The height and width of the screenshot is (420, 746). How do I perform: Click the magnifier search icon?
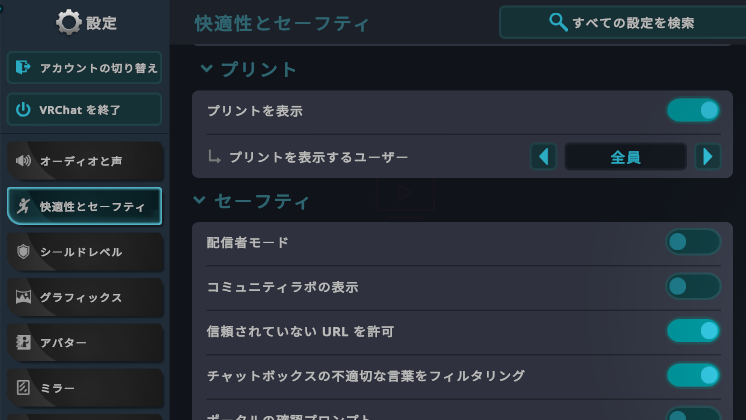tap(558, 22)
